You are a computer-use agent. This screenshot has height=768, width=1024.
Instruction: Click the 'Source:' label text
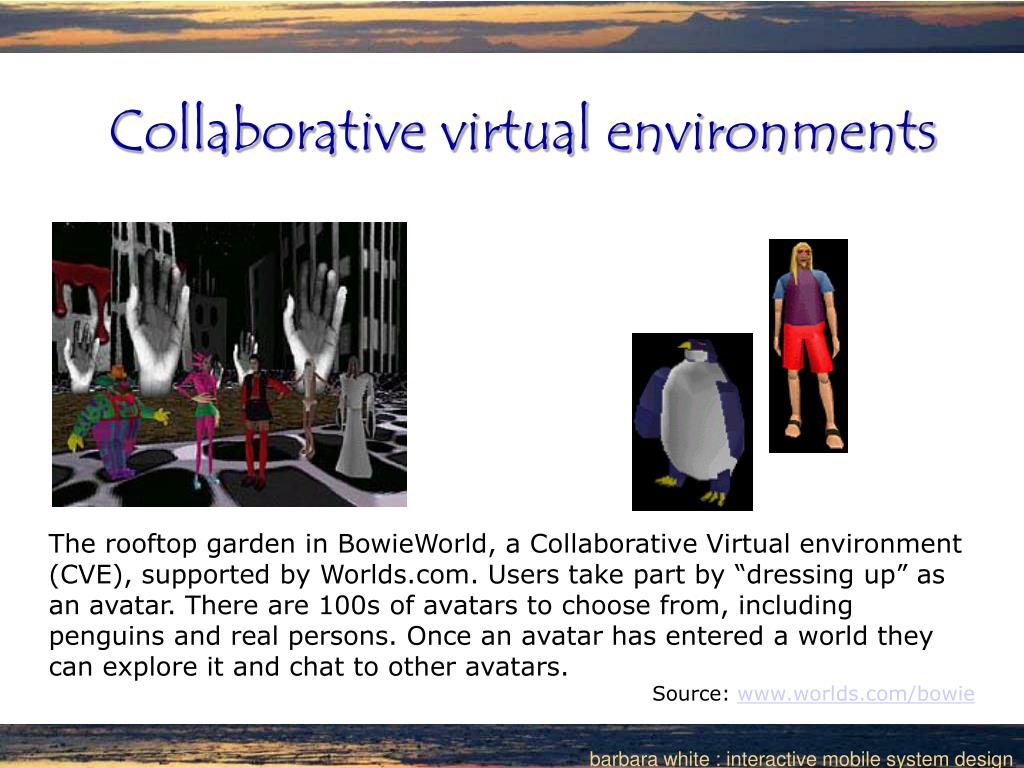690,694
